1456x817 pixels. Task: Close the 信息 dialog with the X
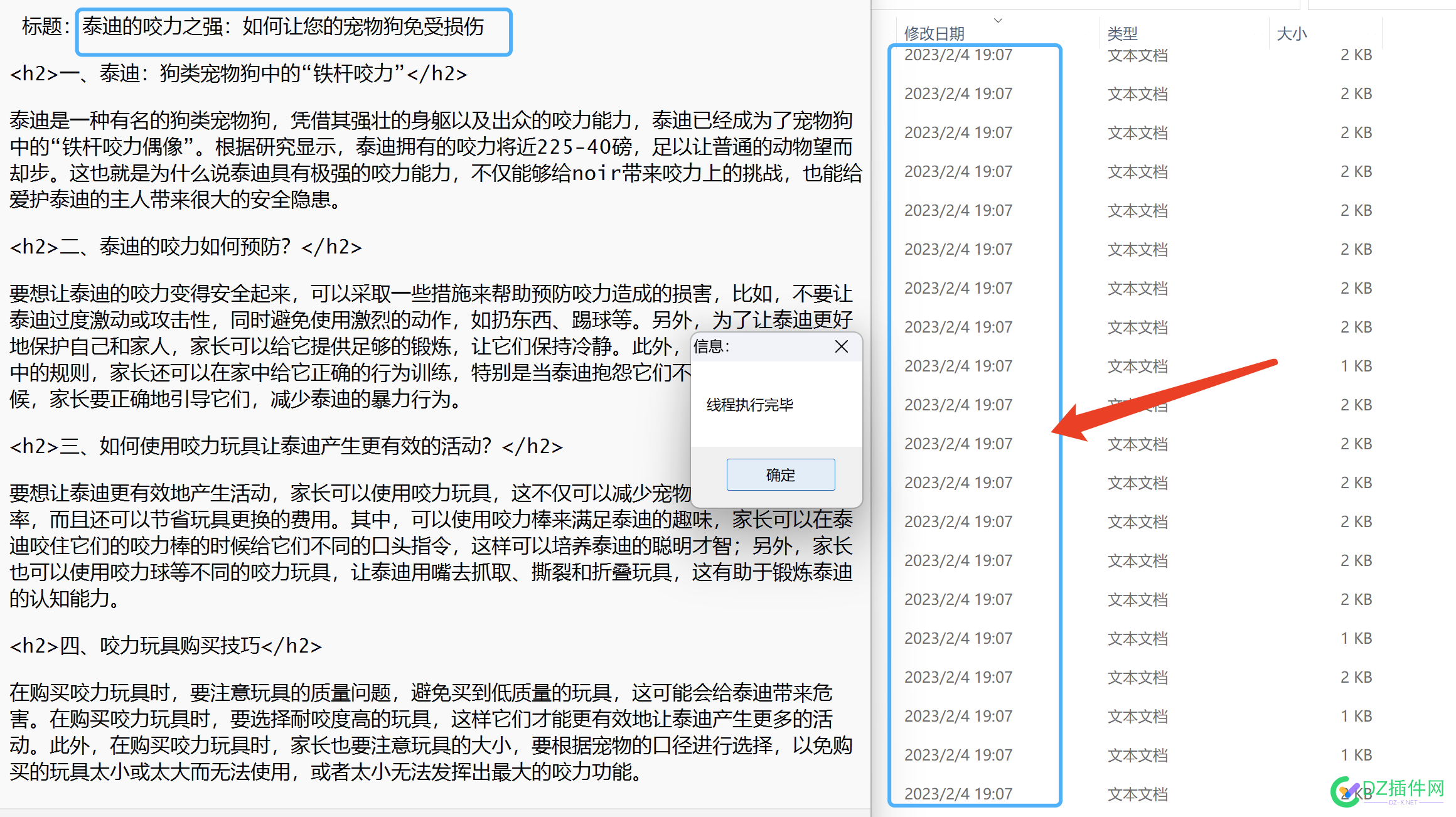pyautogui.click(x=842, y=346)
